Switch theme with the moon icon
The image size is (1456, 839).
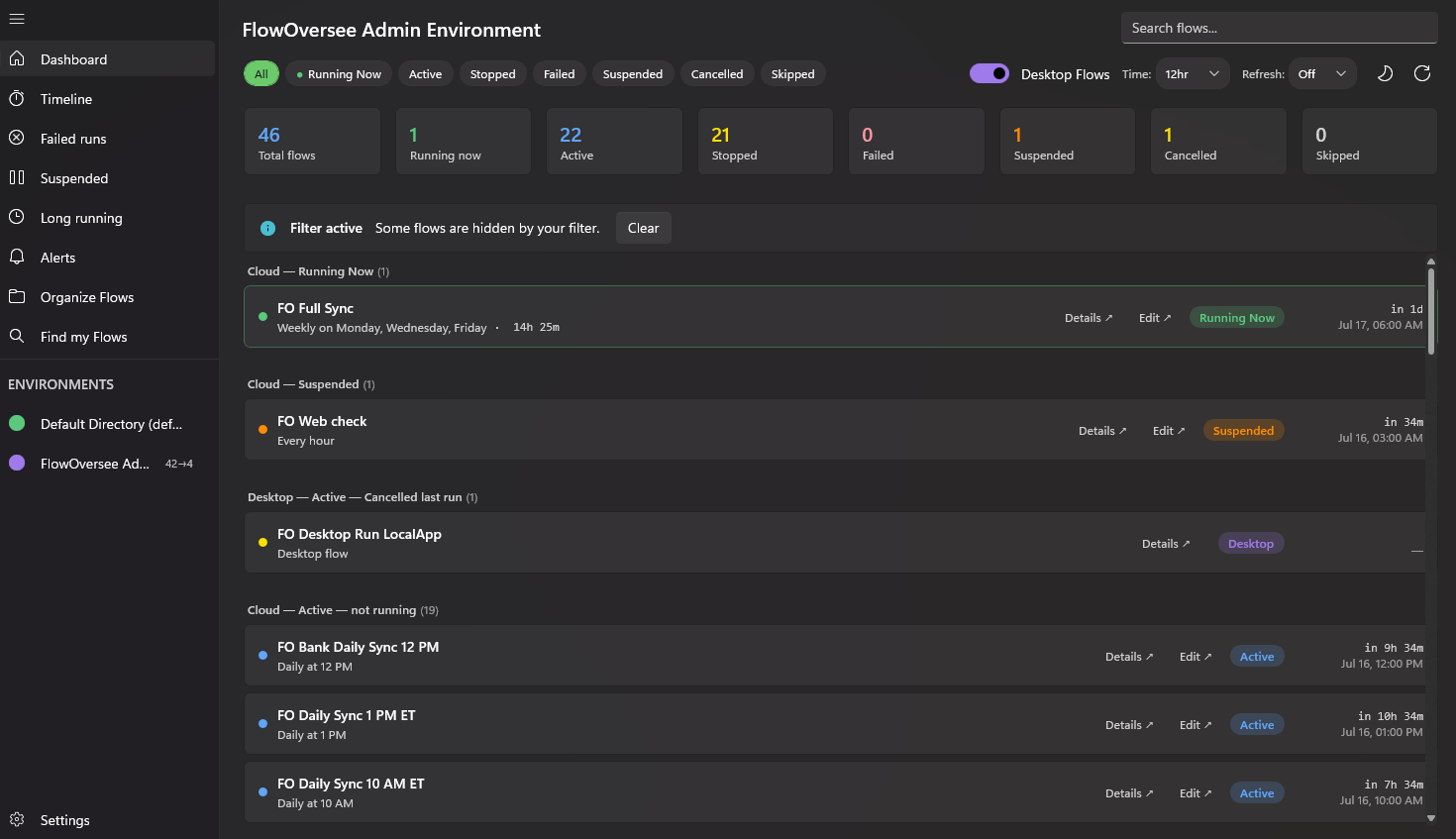tap(1386, 74)
